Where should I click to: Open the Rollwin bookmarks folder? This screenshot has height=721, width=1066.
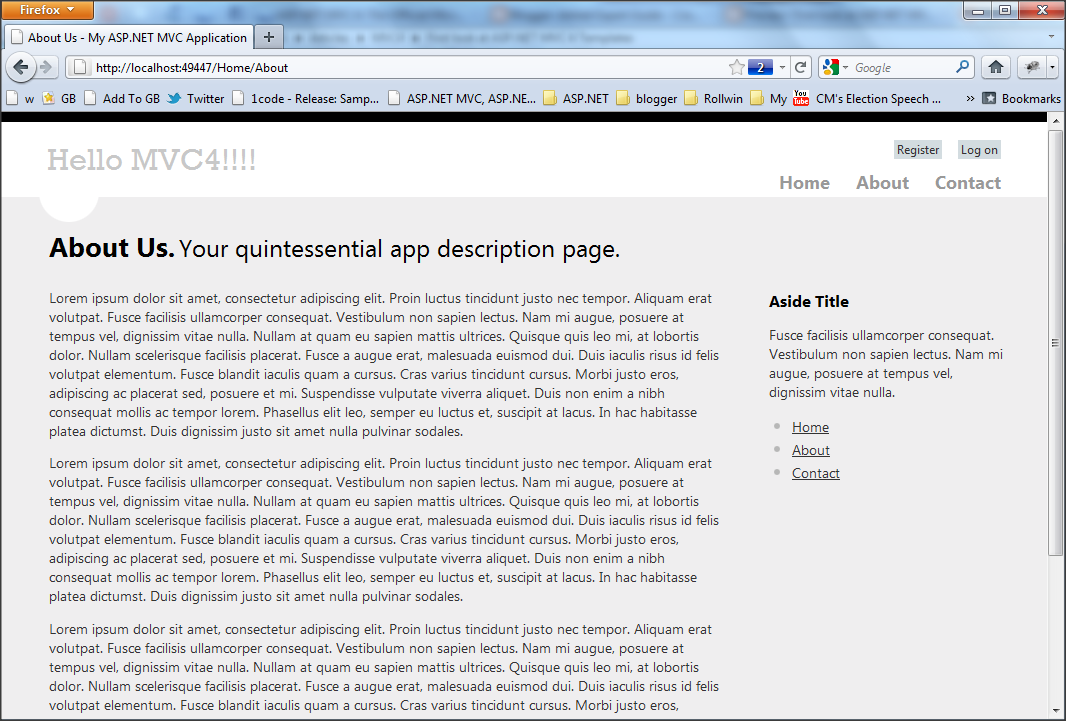[713, 98]
